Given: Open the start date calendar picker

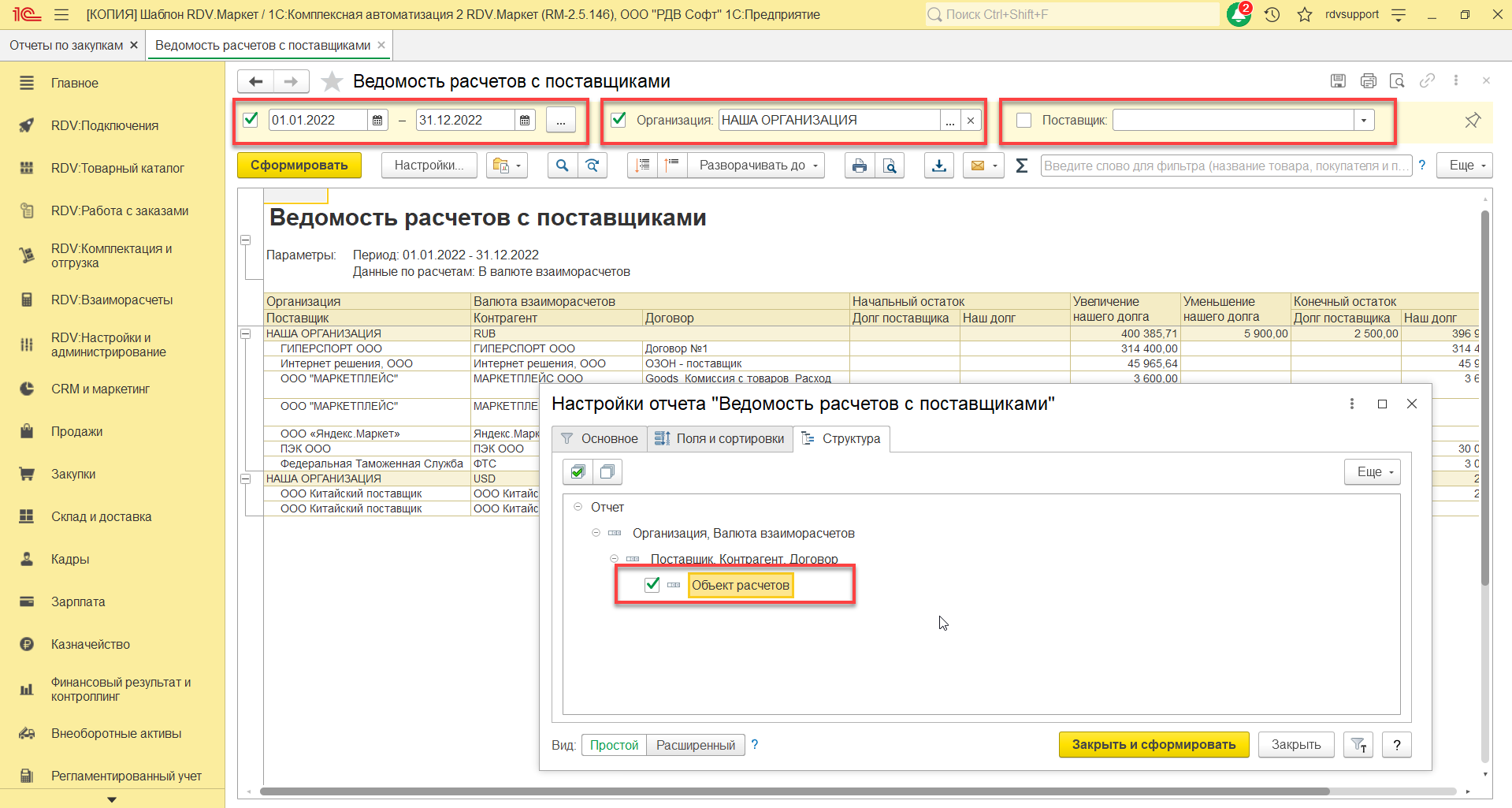Looking at the screenshot, I should coord(377,121).
